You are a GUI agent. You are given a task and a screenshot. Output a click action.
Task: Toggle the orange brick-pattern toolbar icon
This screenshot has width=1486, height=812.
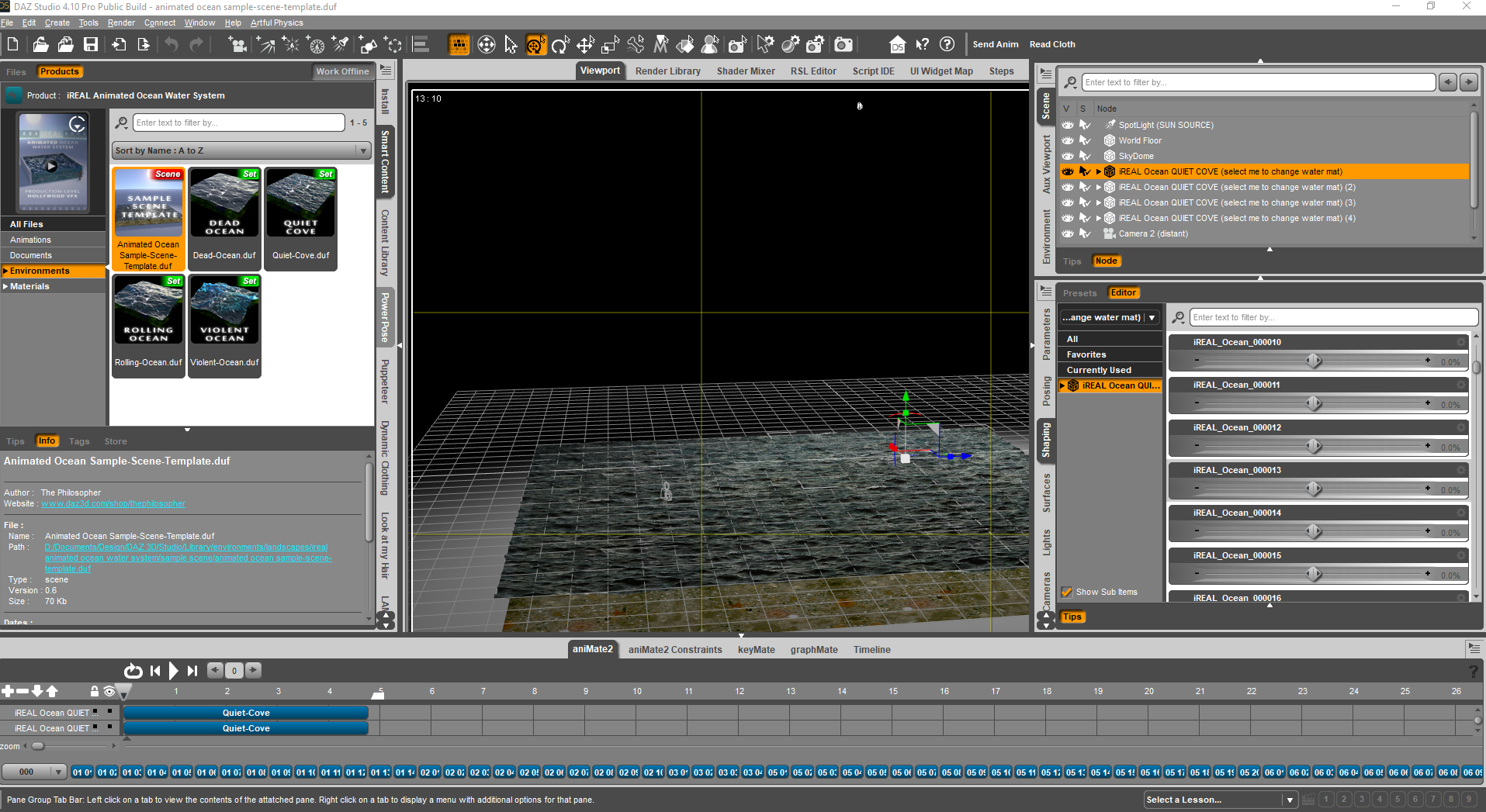point(459,44)
